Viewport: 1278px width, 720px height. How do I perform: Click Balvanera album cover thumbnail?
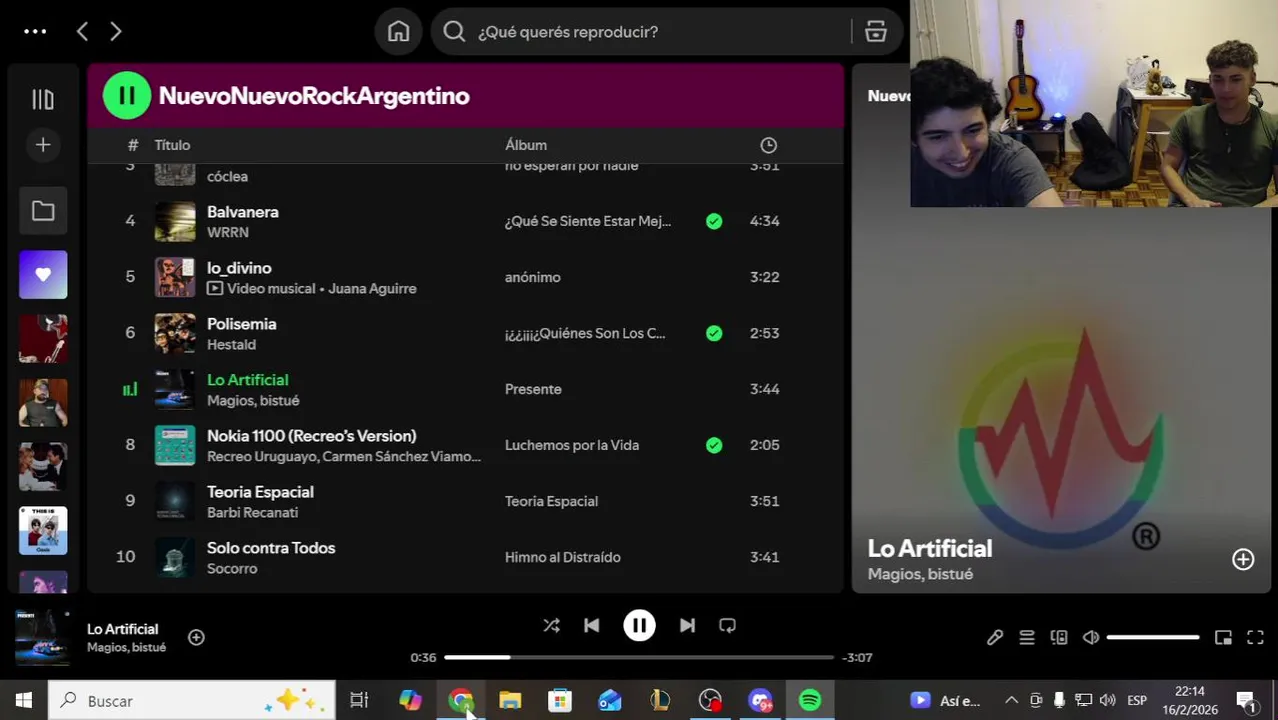pos(175,221)
